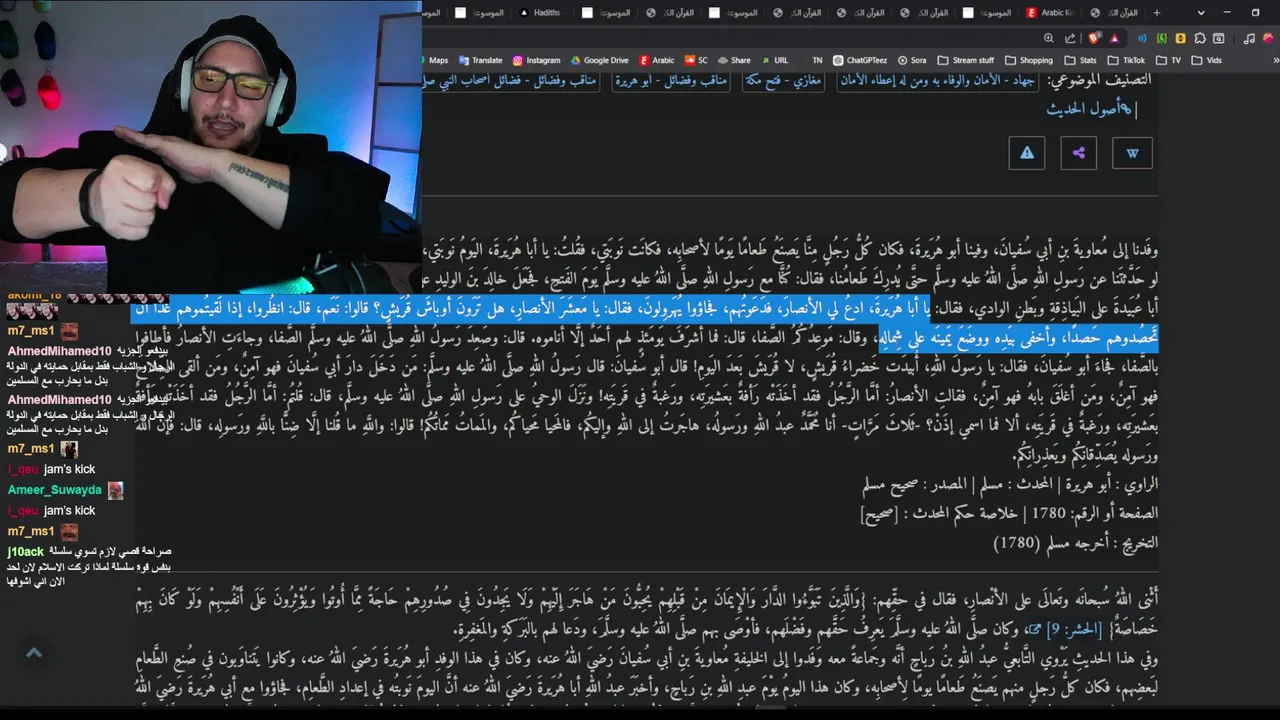Switch to the Arabic Ke browser tab

pos(1049,13)
